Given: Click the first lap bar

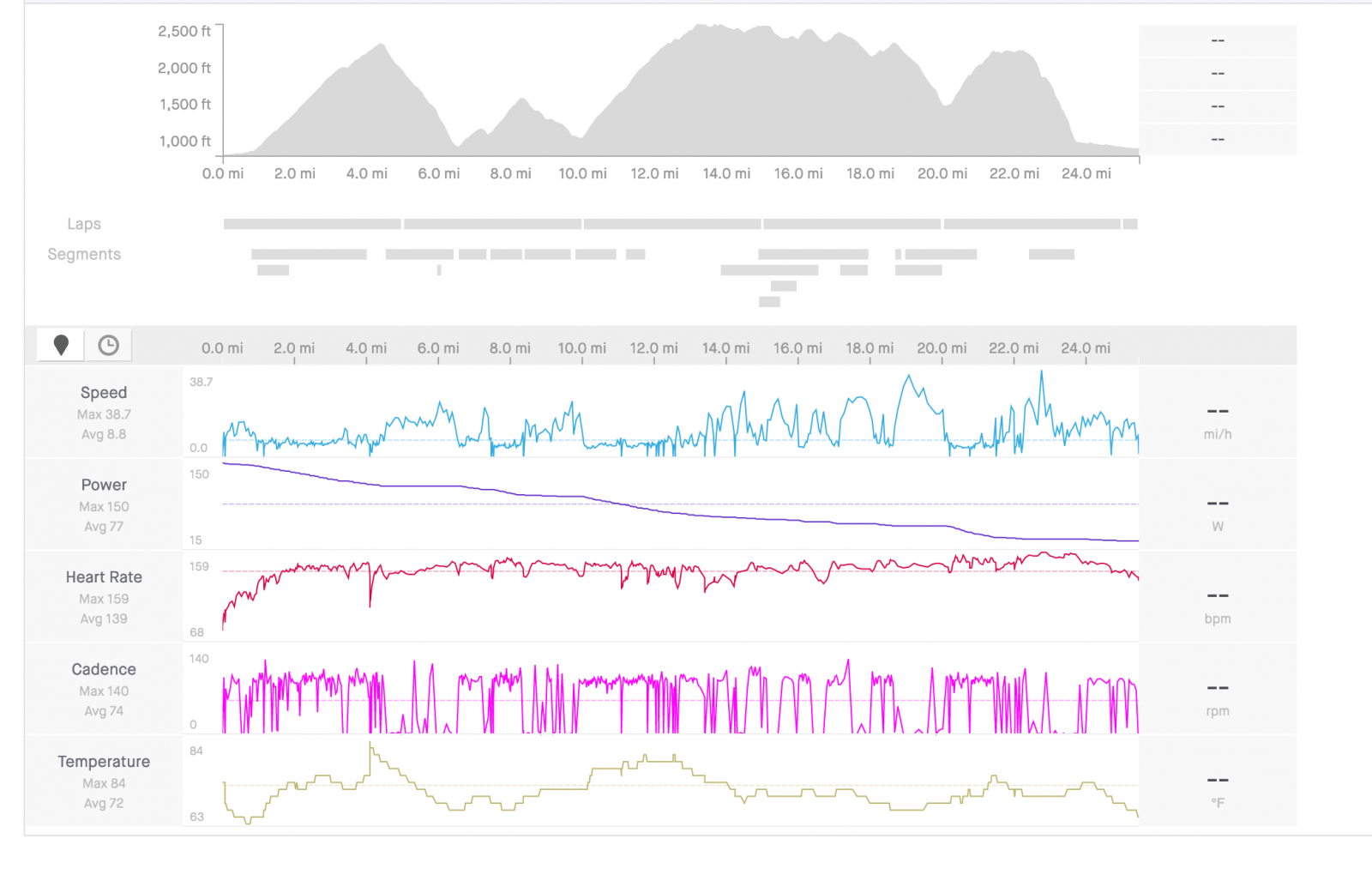Looking at the screenshot, I should pos(312,224).
